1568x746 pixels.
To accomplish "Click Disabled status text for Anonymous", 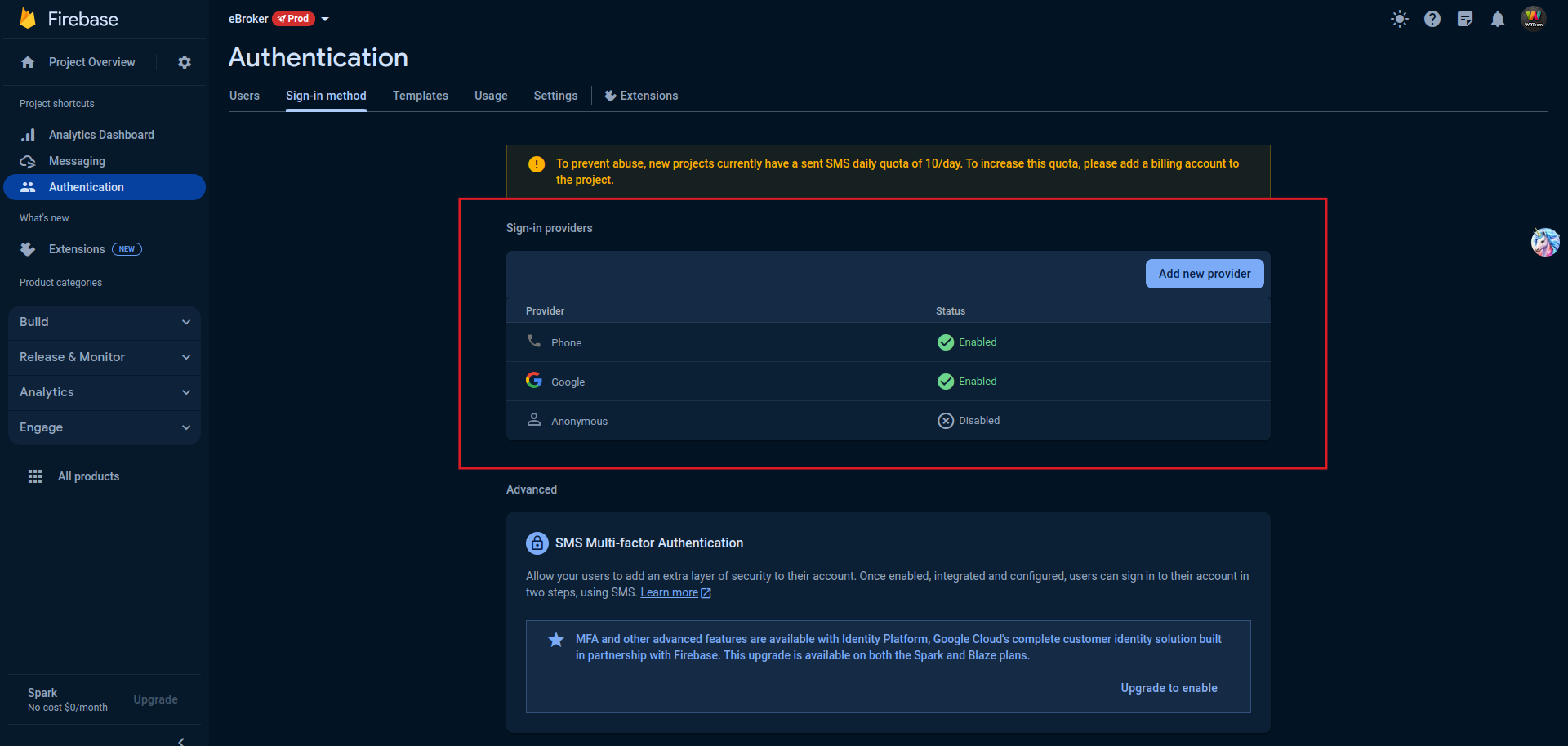I will [979, 421].
